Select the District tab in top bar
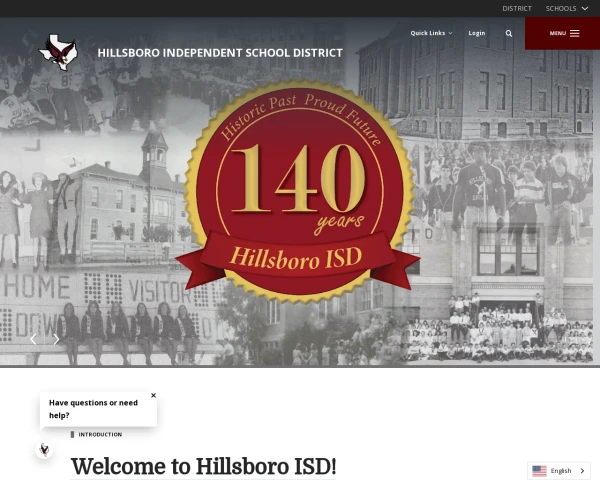The width and height of the screenshot is (600, 480). [517, 8]
